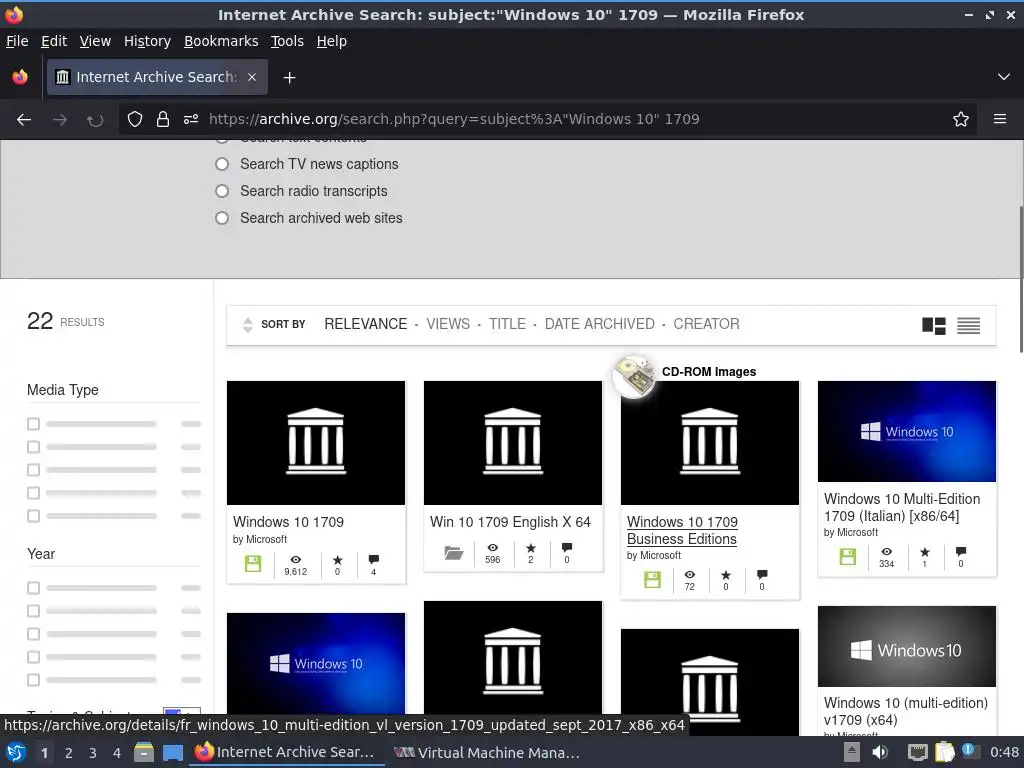Select Search TV news captions radio button
The height and width of the screenshot is (768, 1024).
[x=222, y=164]
